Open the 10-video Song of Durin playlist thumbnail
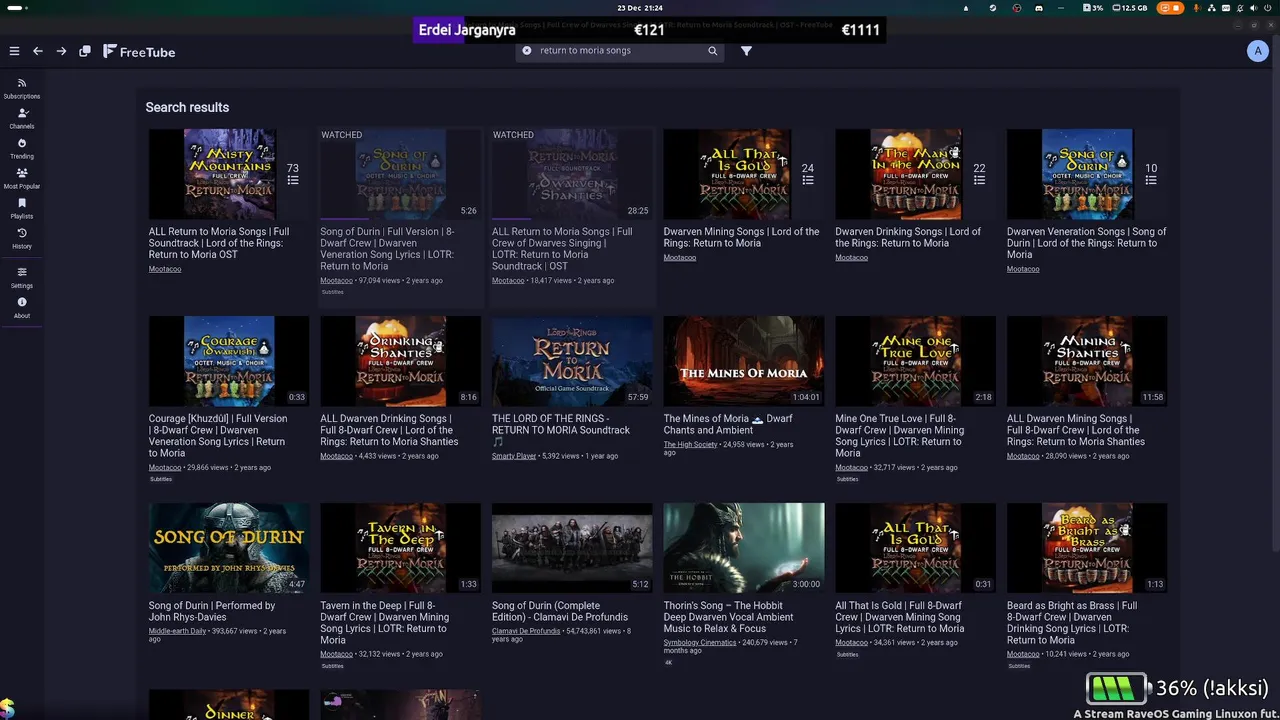1280x720 pixels. tap(1087, 174)
